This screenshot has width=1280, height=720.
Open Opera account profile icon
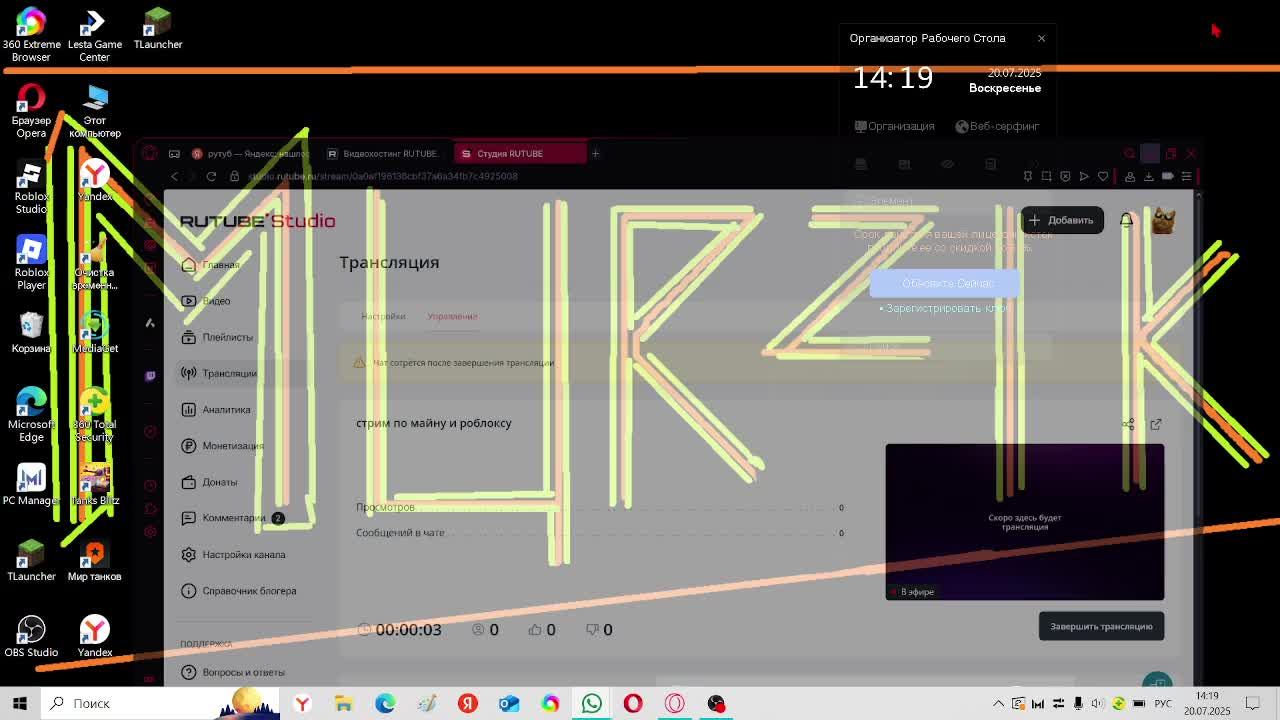pyautogui.click(x=1130, y=176)
